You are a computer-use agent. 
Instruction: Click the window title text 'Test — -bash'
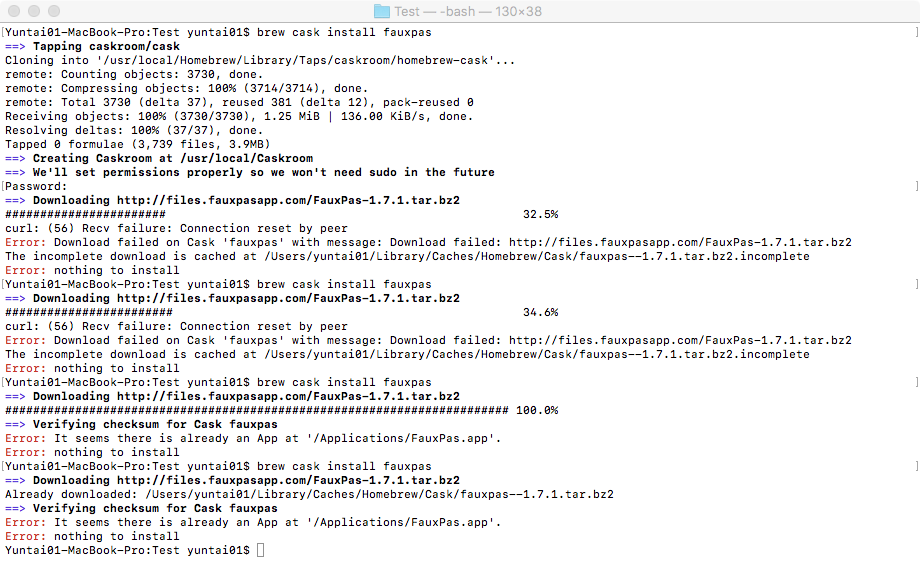coord(441,11)
